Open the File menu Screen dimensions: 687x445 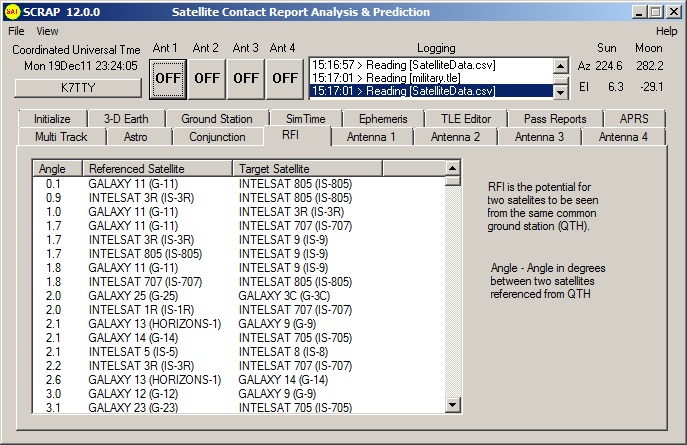[16, 31]
